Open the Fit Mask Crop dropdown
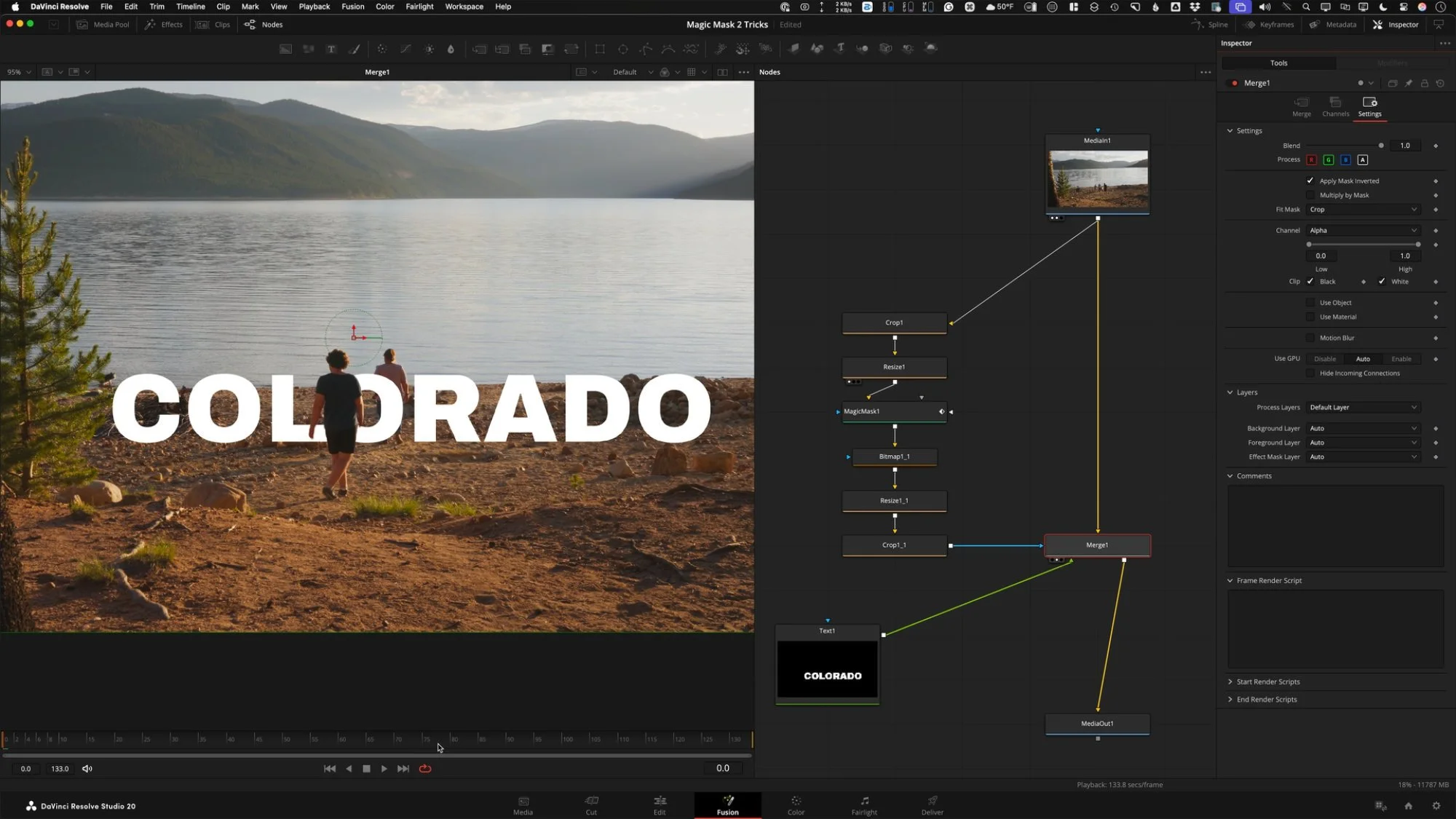Image resolution: width=1456 pixels, height=819 pixels. 1362,210
